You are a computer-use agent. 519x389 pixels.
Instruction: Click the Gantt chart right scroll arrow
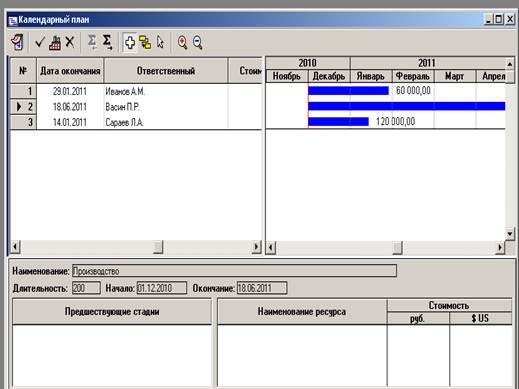click(500, 248)
